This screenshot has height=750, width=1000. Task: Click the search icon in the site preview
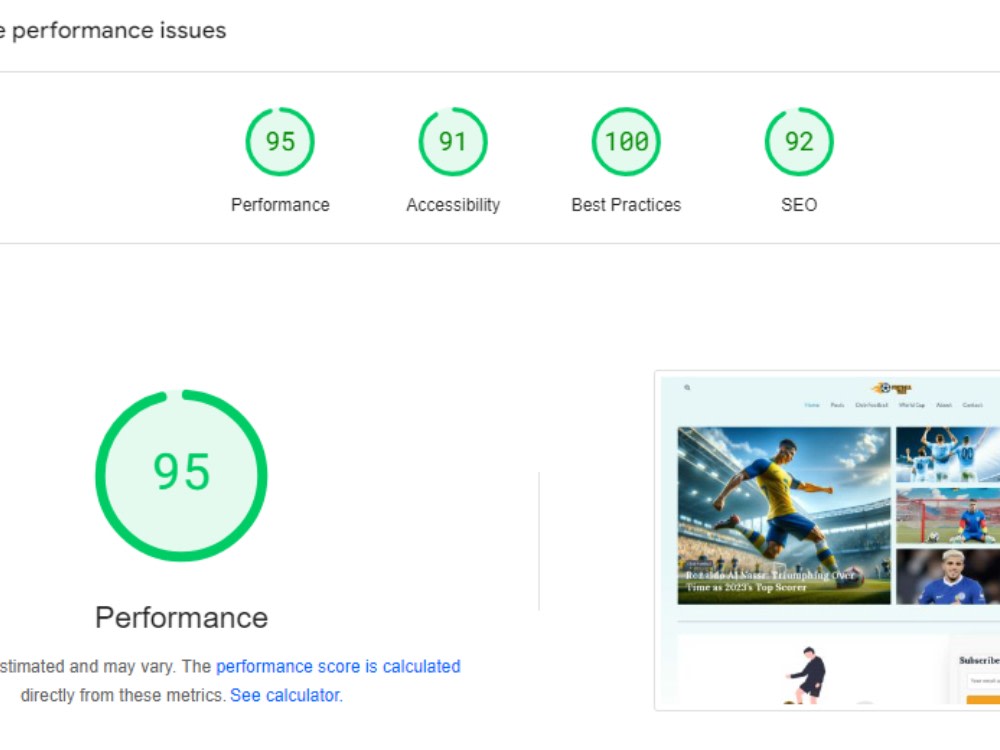coord(687,387)
